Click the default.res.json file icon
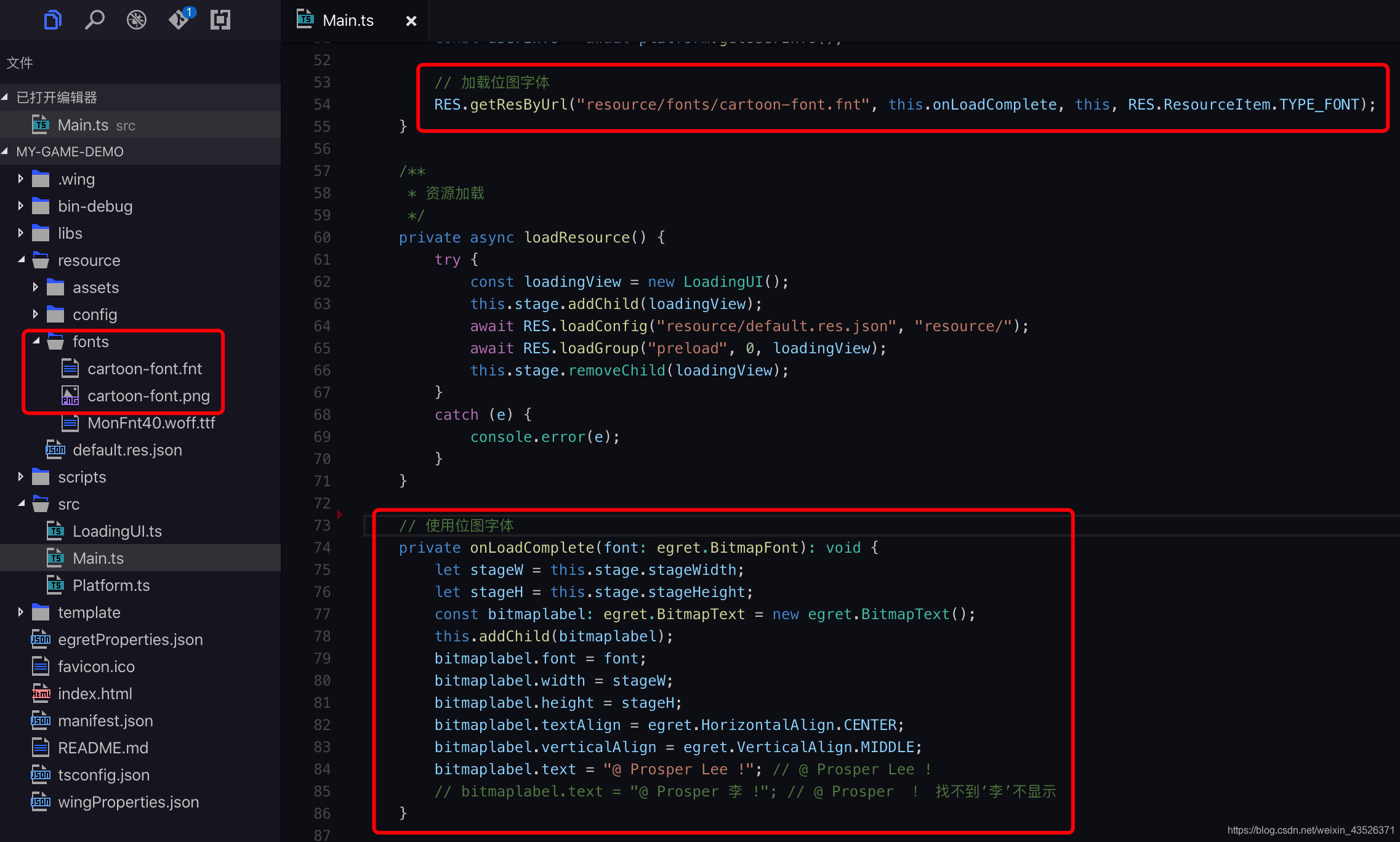The height and width of the screenshot is (842, 1400). coord(55,450)
